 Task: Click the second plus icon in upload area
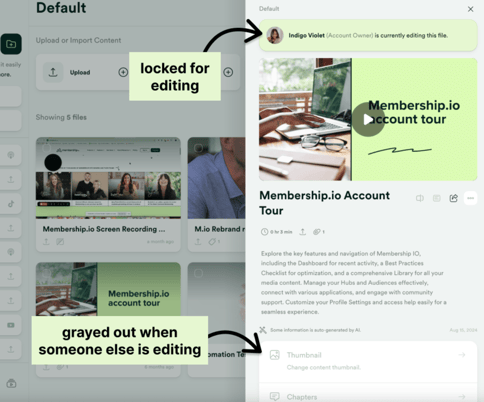coord(228,72)
